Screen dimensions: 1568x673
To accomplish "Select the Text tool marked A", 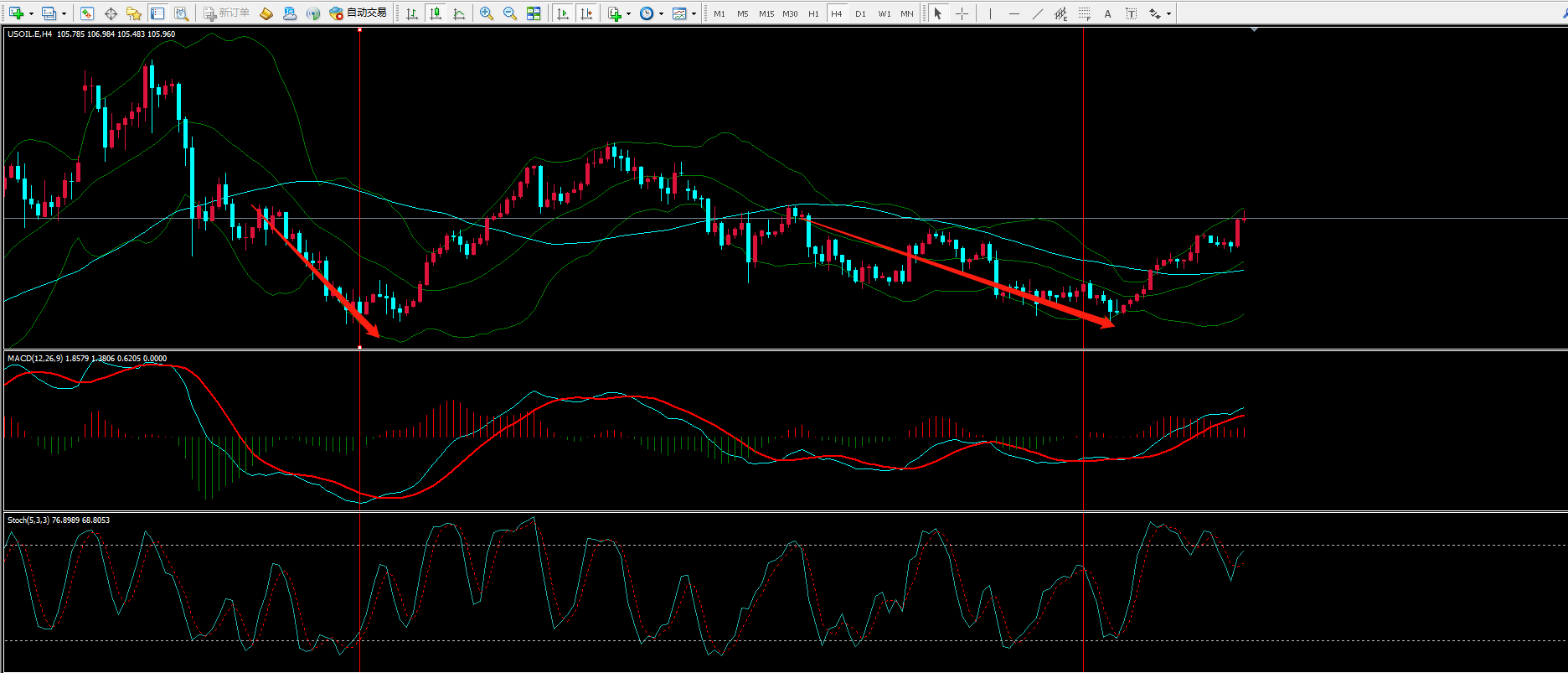I will pos(1107,13).
